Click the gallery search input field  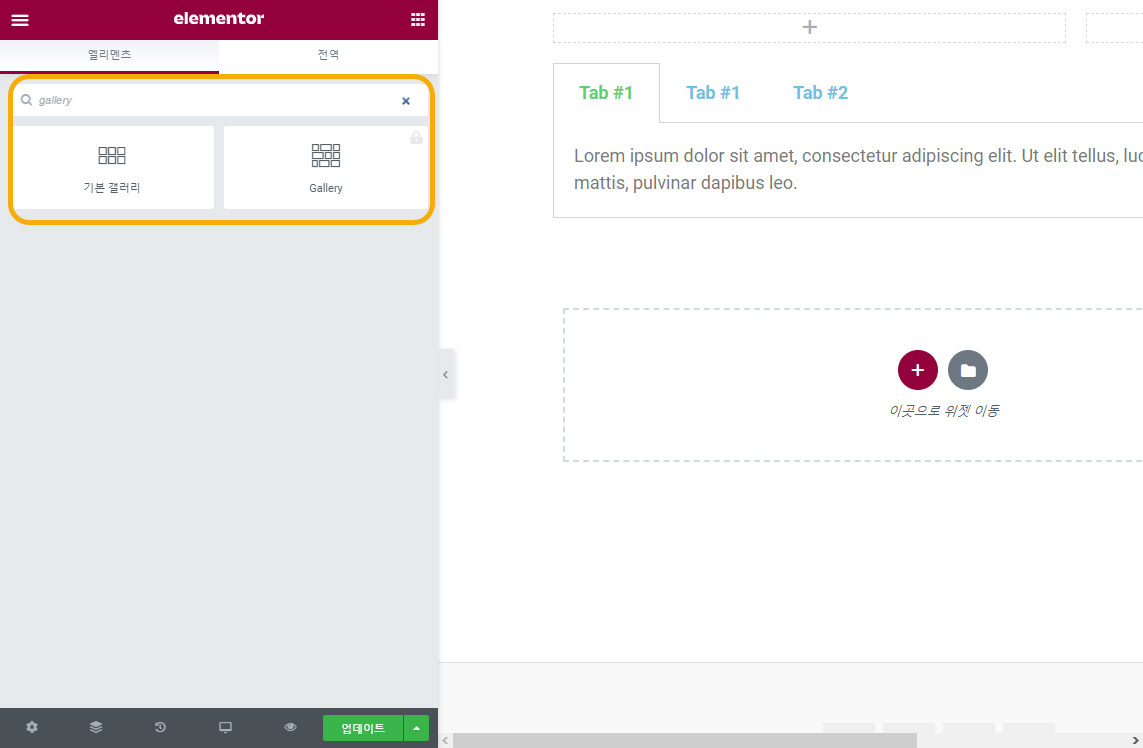click(x=219, y=101)
